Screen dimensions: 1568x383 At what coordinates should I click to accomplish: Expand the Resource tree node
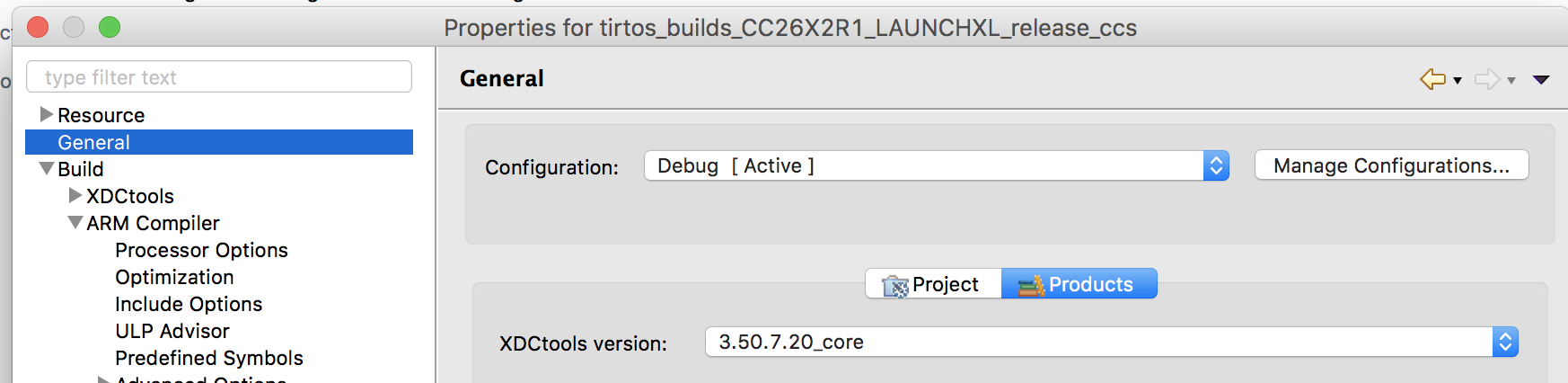46,114
